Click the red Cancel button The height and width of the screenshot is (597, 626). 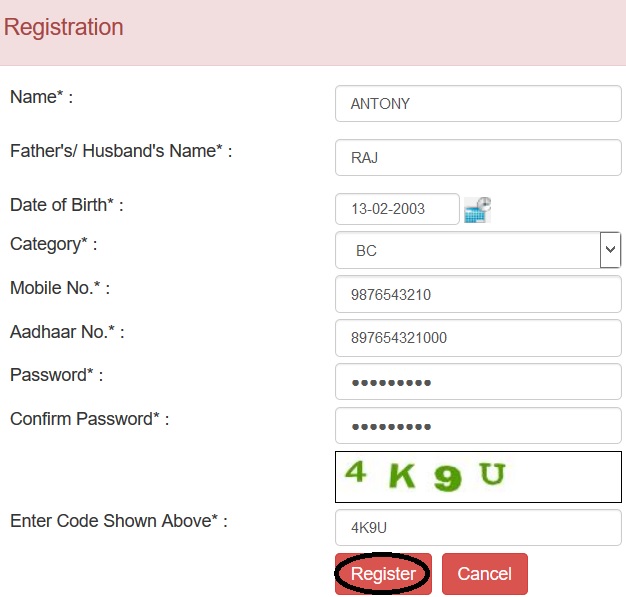pyautogui.click(x=485, y=574)
